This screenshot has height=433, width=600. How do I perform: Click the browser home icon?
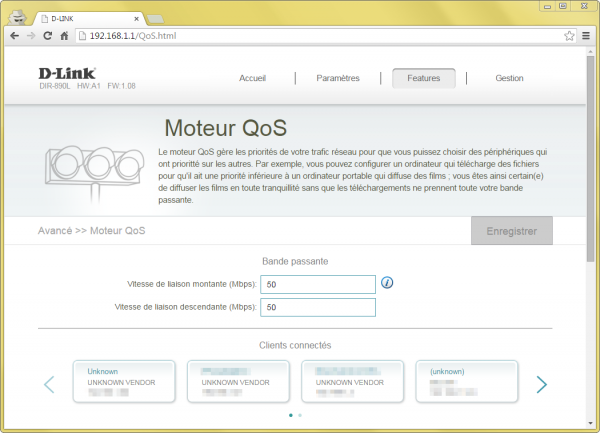(x=65, y=35)
